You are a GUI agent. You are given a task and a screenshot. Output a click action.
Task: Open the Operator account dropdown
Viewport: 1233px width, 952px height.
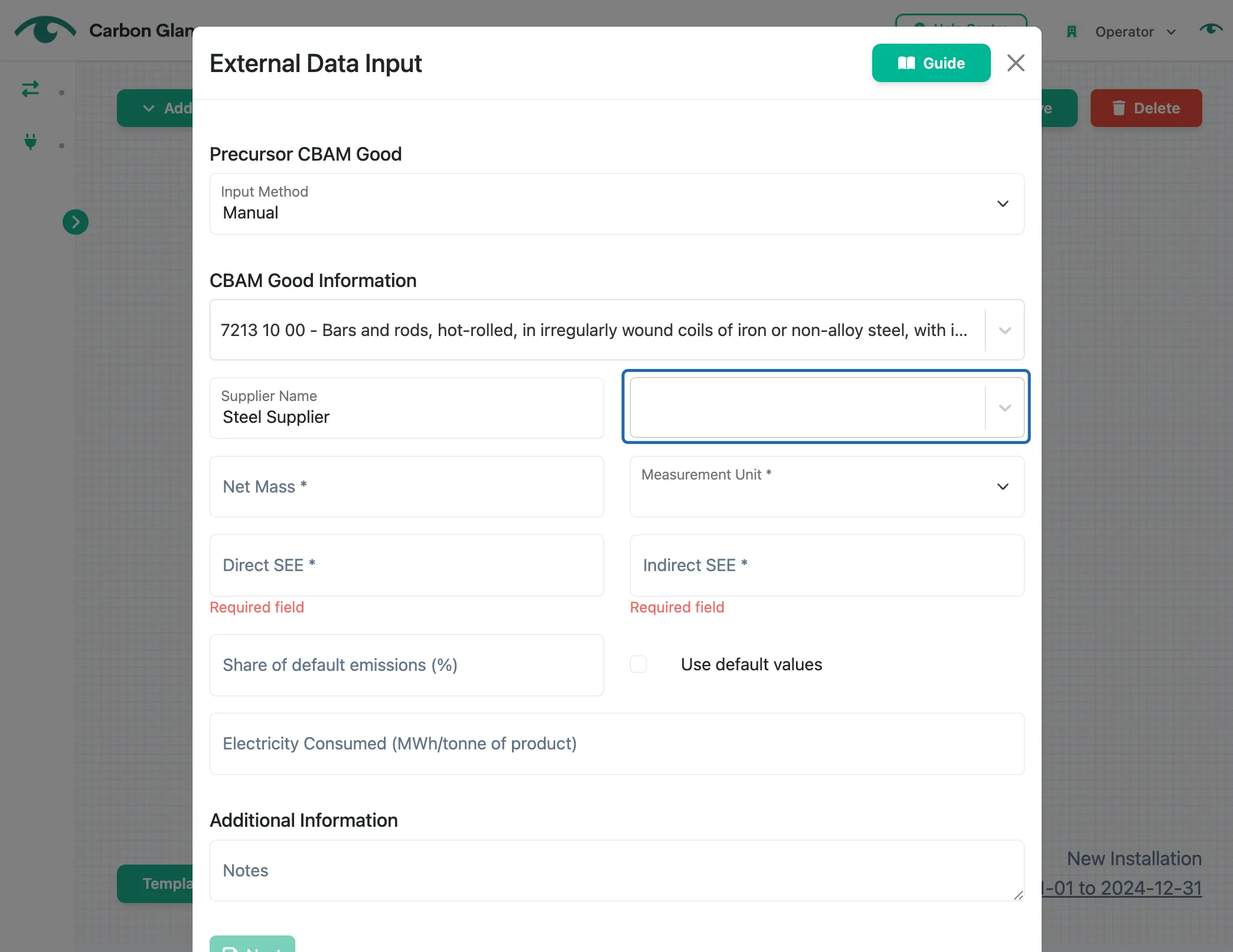1135,32
